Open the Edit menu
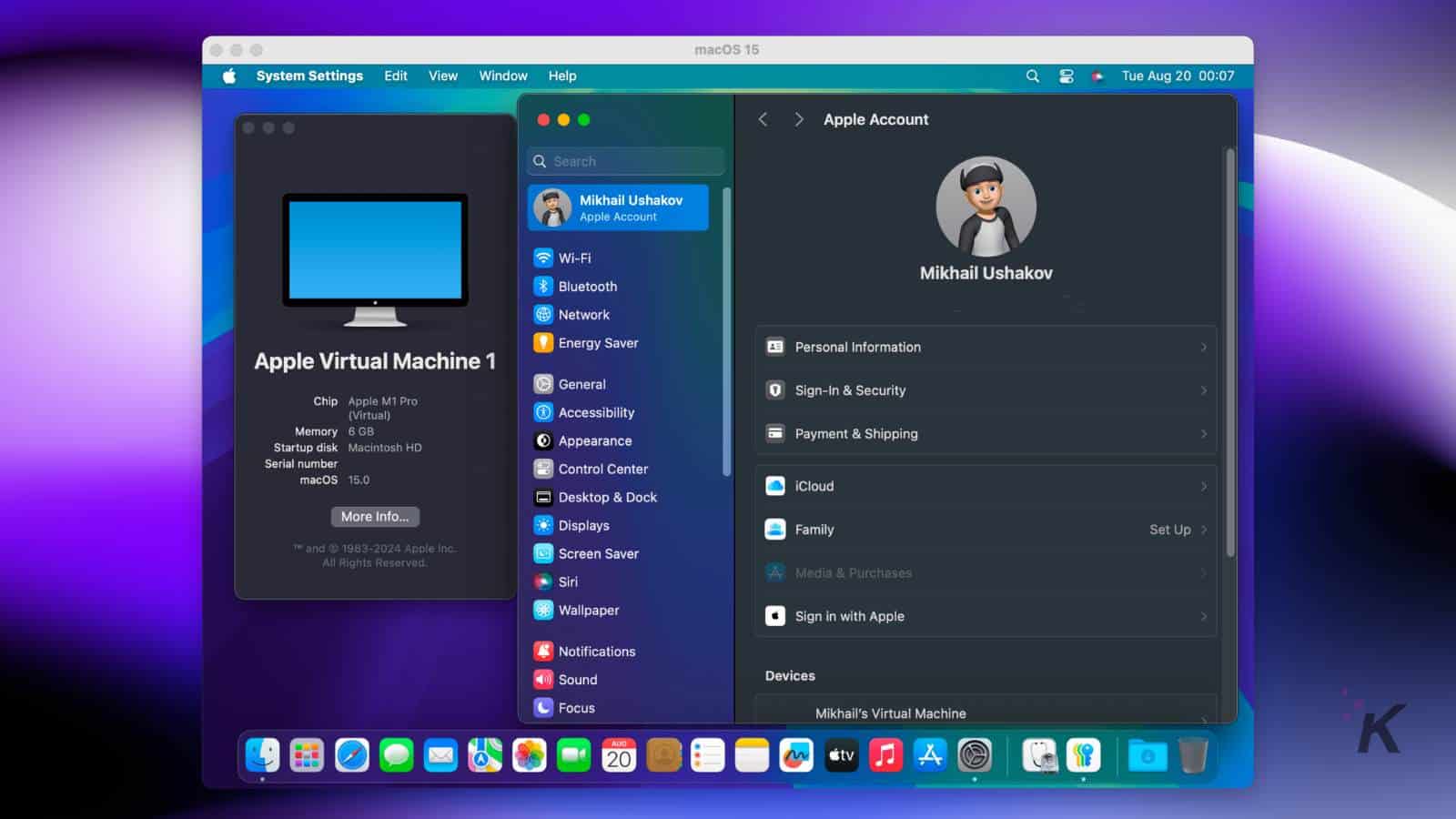The width and height of the screenshot is (1456, 819). (x=396, y=76)
